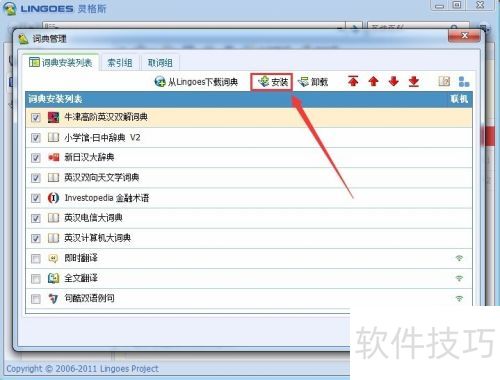Open search box dropdown in Lingoes window

(339, 28)
